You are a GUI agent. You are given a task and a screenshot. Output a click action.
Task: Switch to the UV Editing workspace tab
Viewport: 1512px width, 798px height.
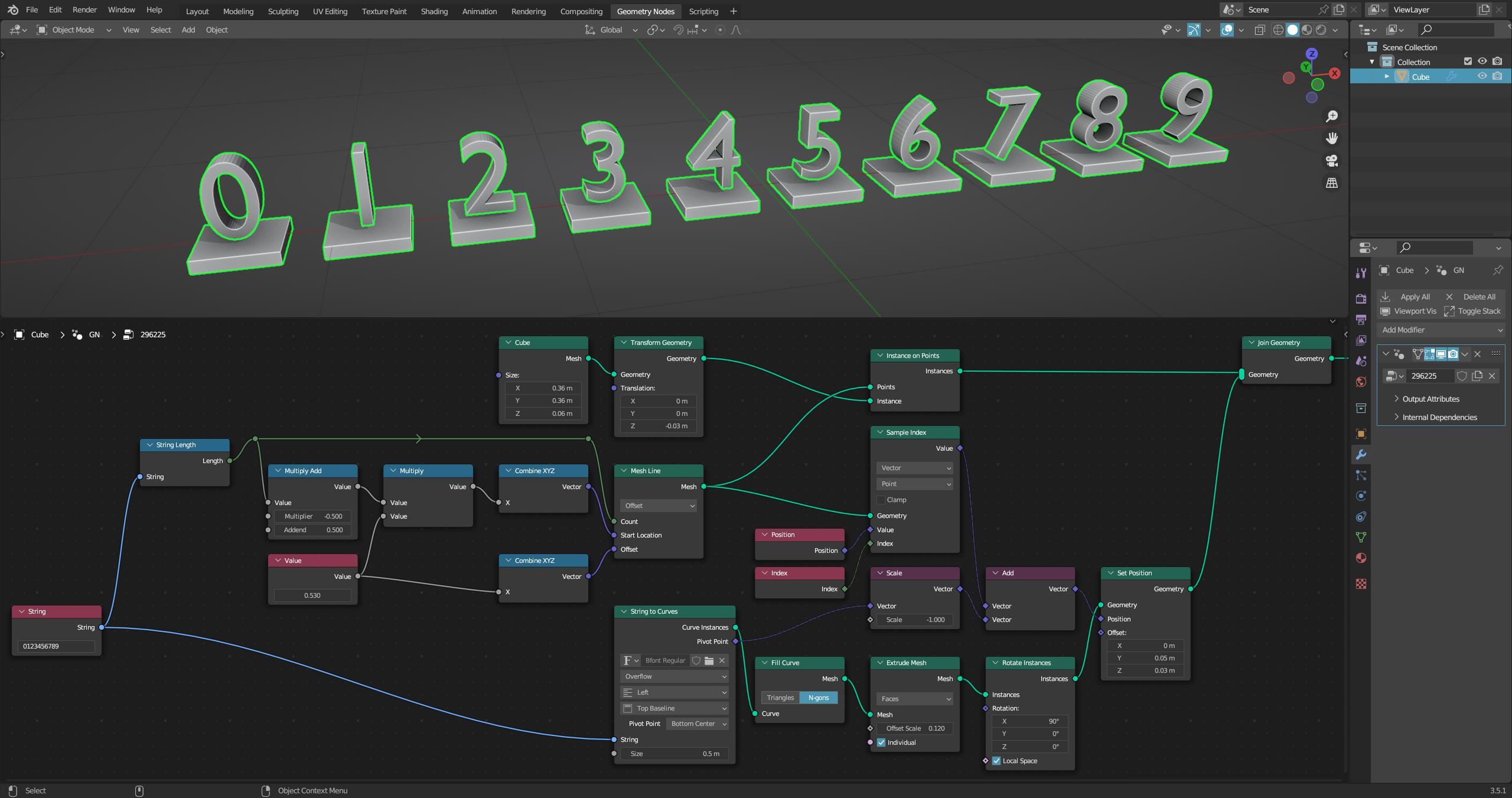tap(330, 11)
